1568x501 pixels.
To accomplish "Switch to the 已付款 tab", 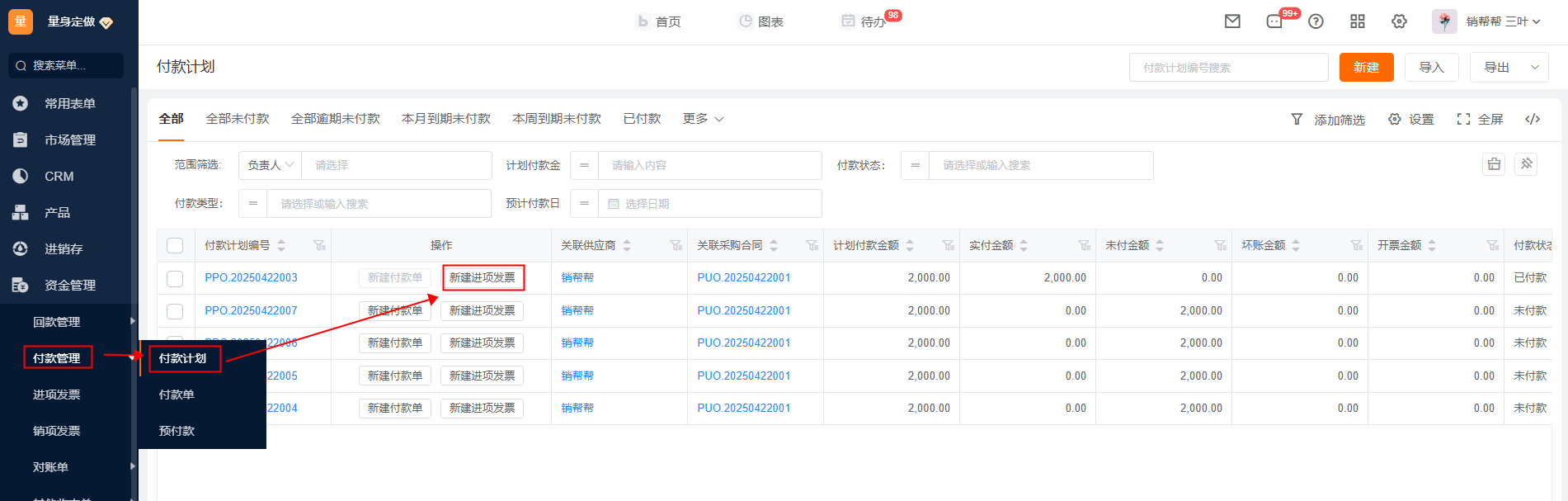I will coord(643,119).
